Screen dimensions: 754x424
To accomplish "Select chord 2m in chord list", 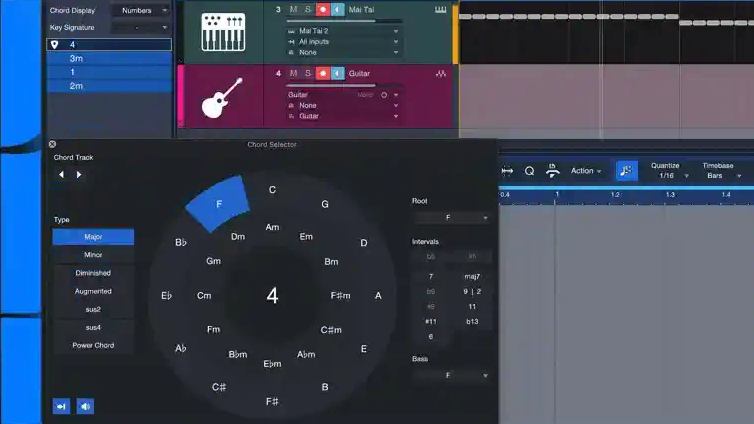I will point(109,86).
